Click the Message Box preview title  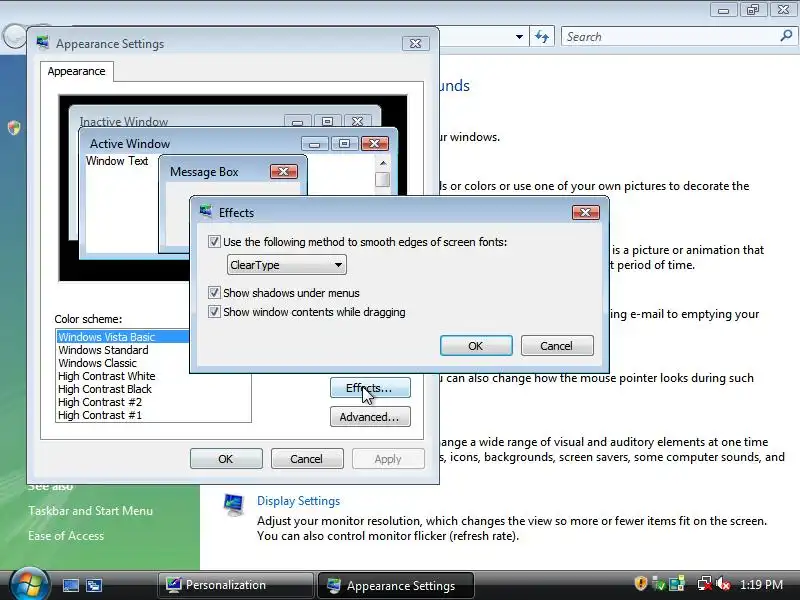pos(204,172)
